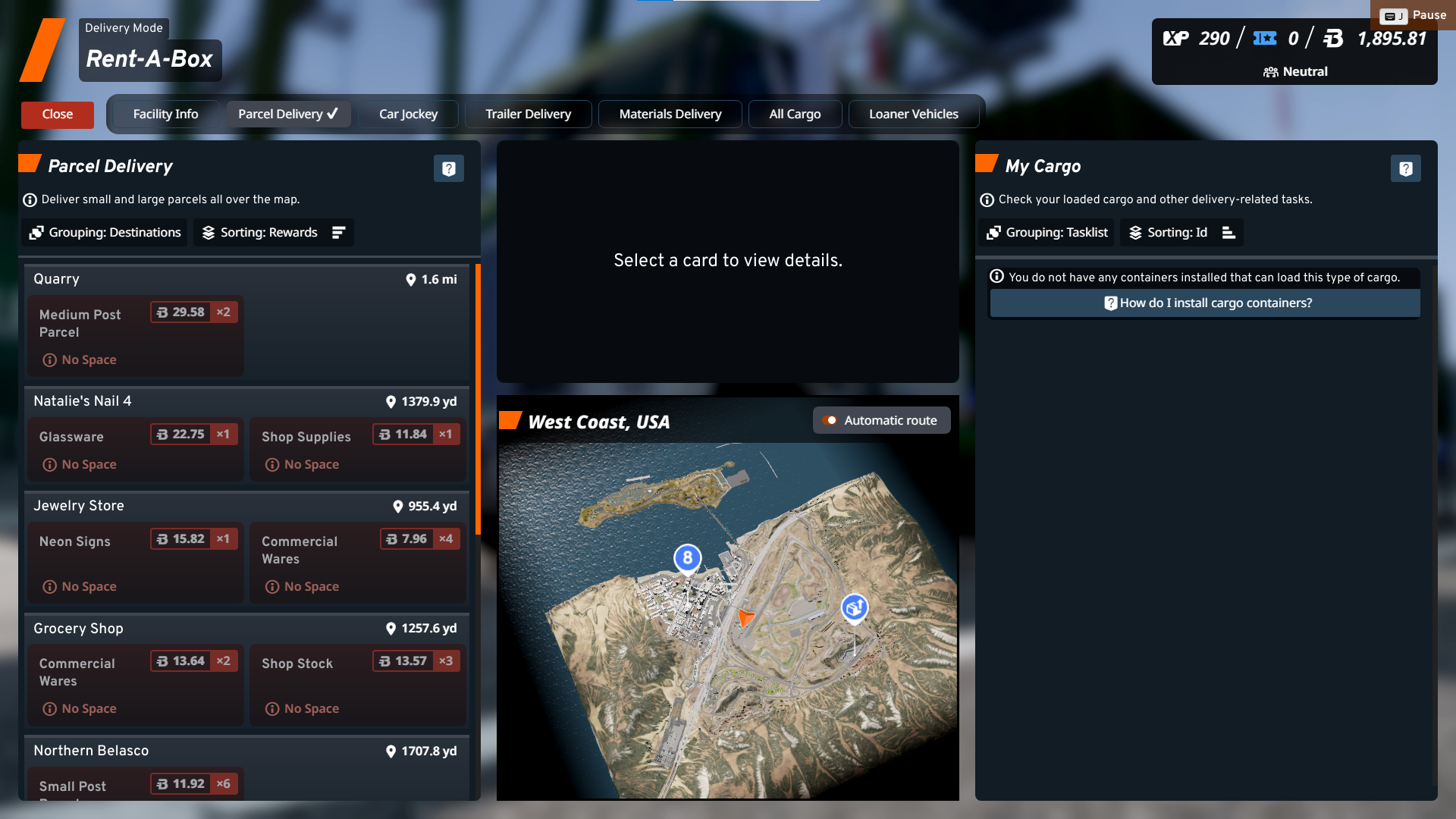Click the orange player arrow on the map
This screenshot has height=819, width=1456.
745,617
